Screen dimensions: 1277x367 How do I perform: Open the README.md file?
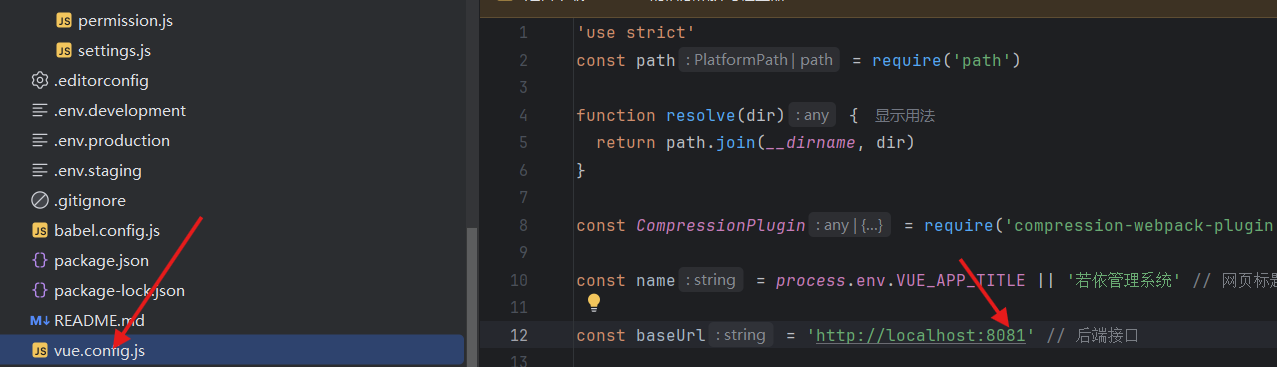pyautogui.click(x=99, y=320)
